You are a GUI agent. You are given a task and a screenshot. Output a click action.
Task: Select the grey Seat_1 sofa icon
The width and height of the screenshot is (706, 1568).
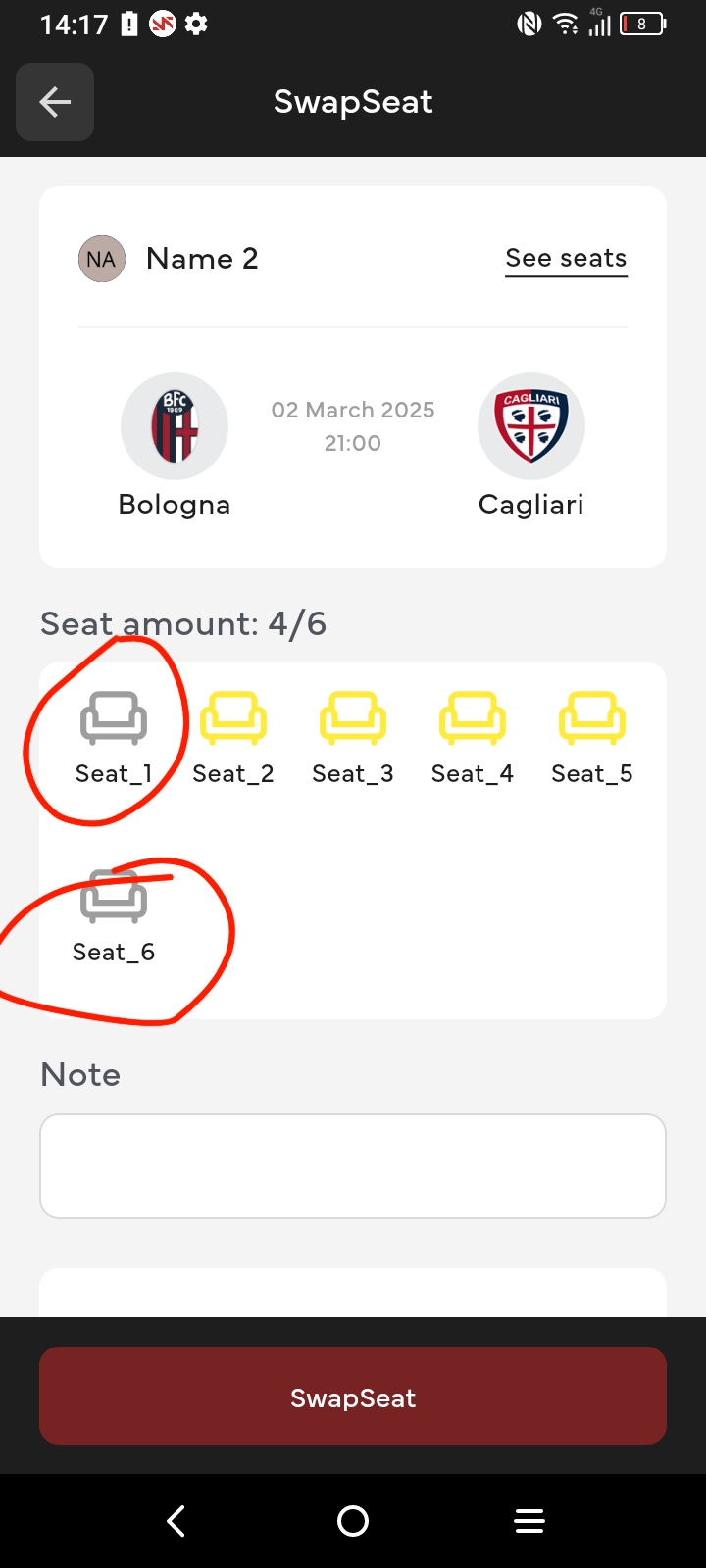[x=114, y=718]
